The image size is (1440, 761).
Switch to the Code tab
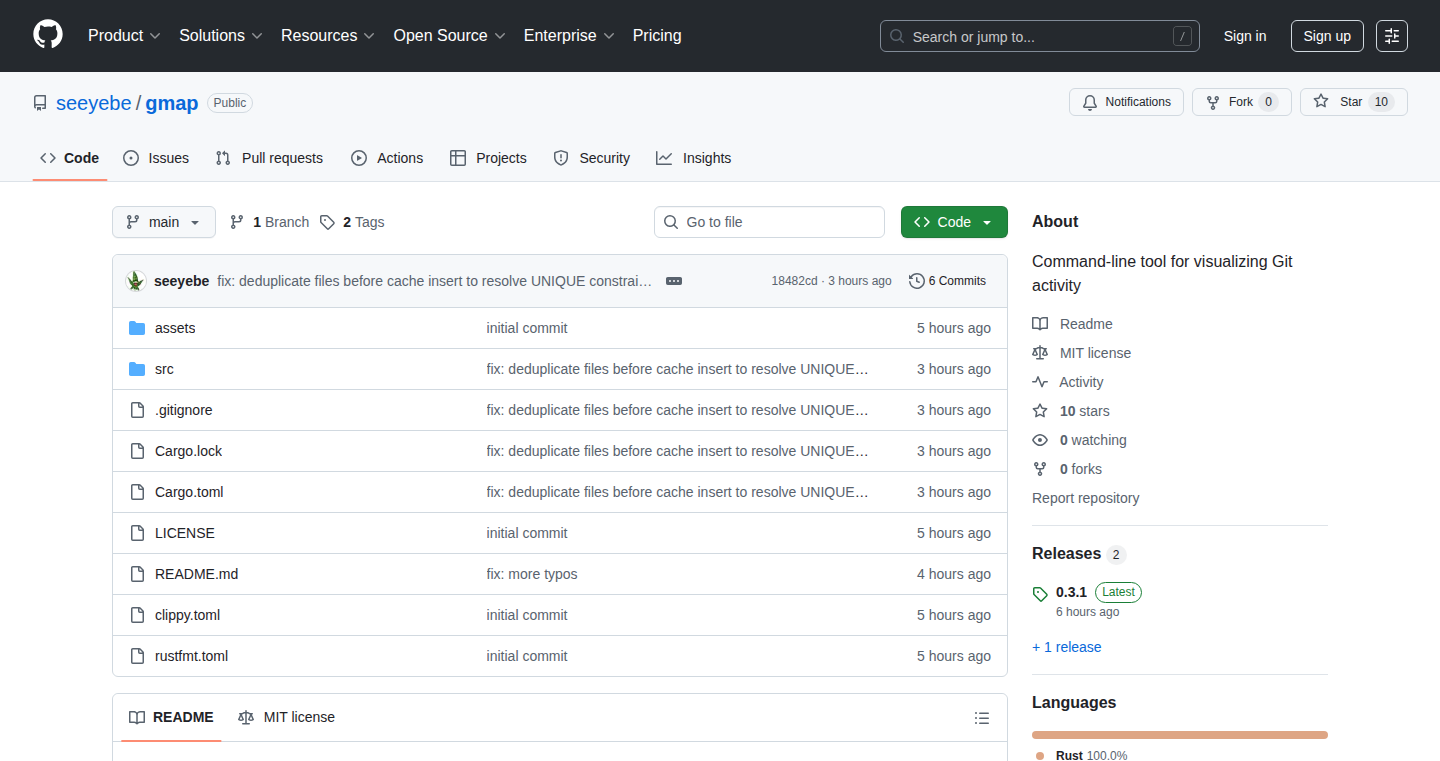click(x=70, y=158)
